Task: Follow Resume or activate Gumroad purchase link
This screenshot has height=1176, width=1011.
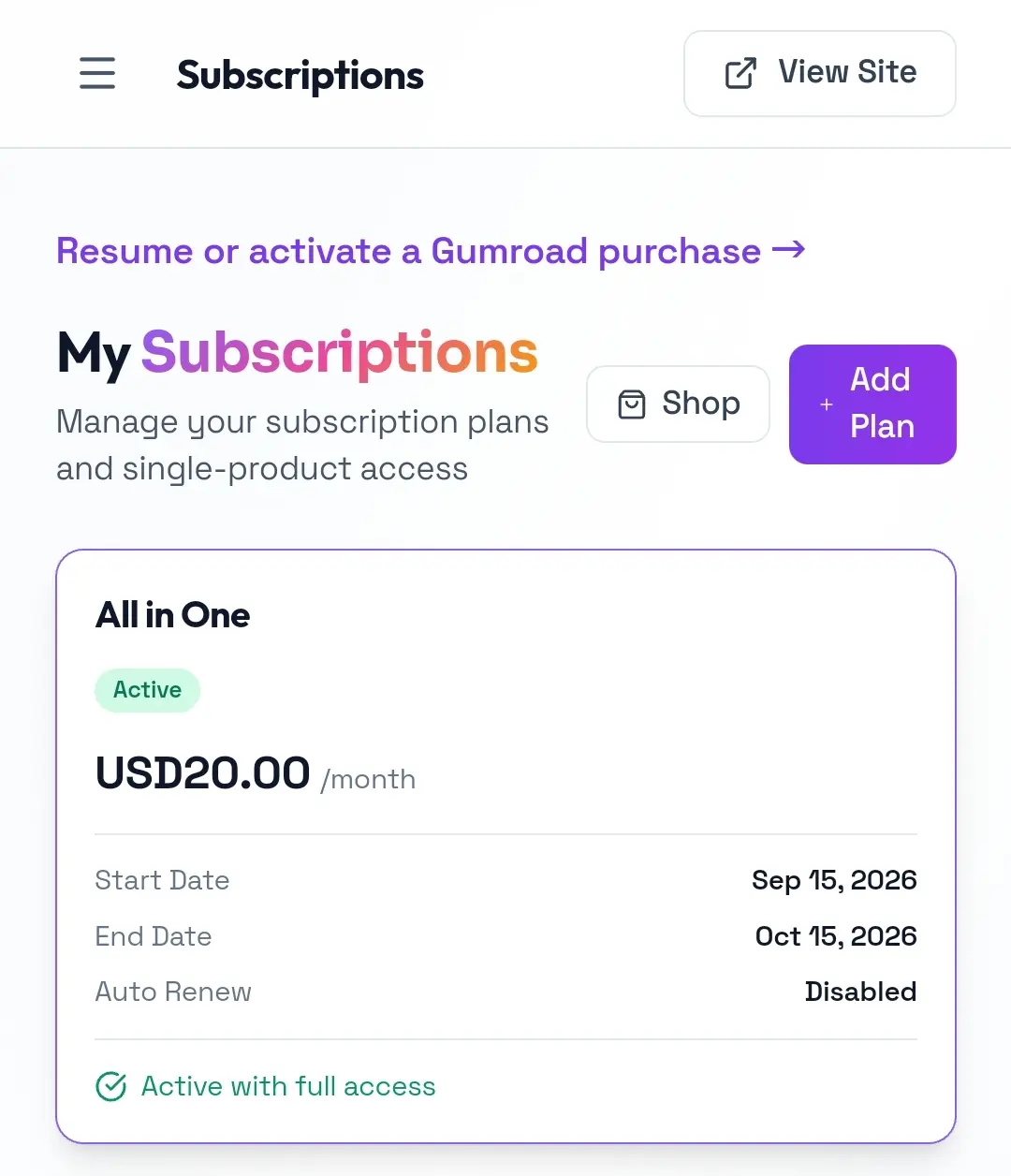Action: (x=431, y=251)
